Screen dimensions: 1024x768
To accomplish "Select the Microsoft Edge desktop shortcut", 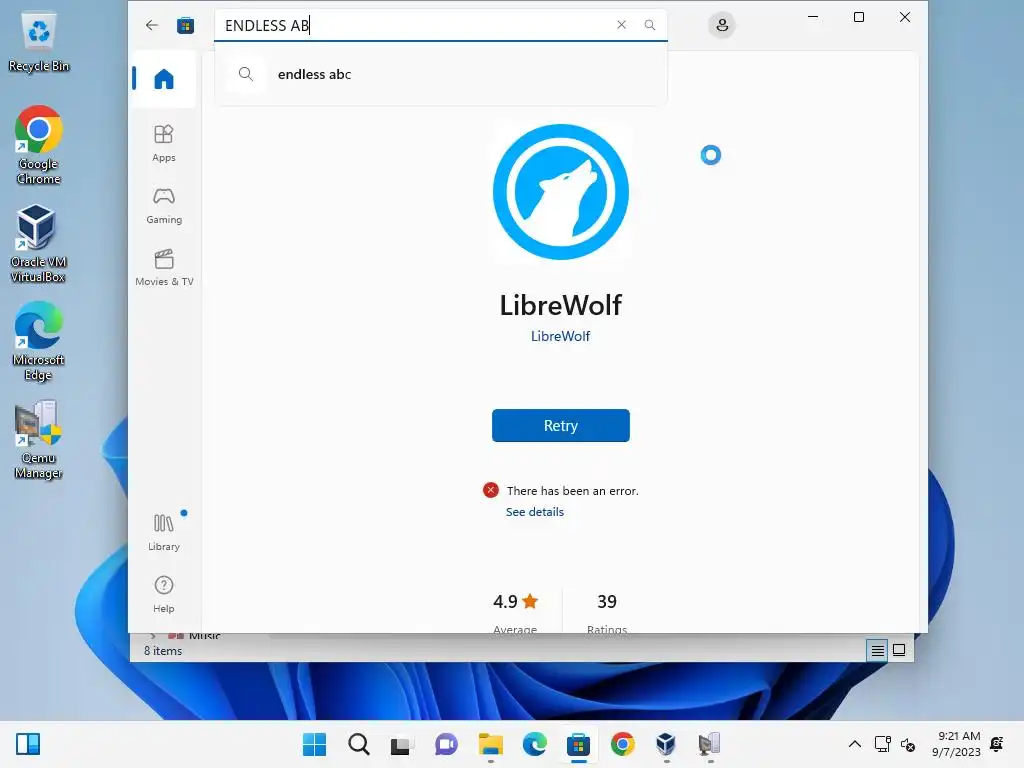I will pyautogui.click(x=38, y=341).
